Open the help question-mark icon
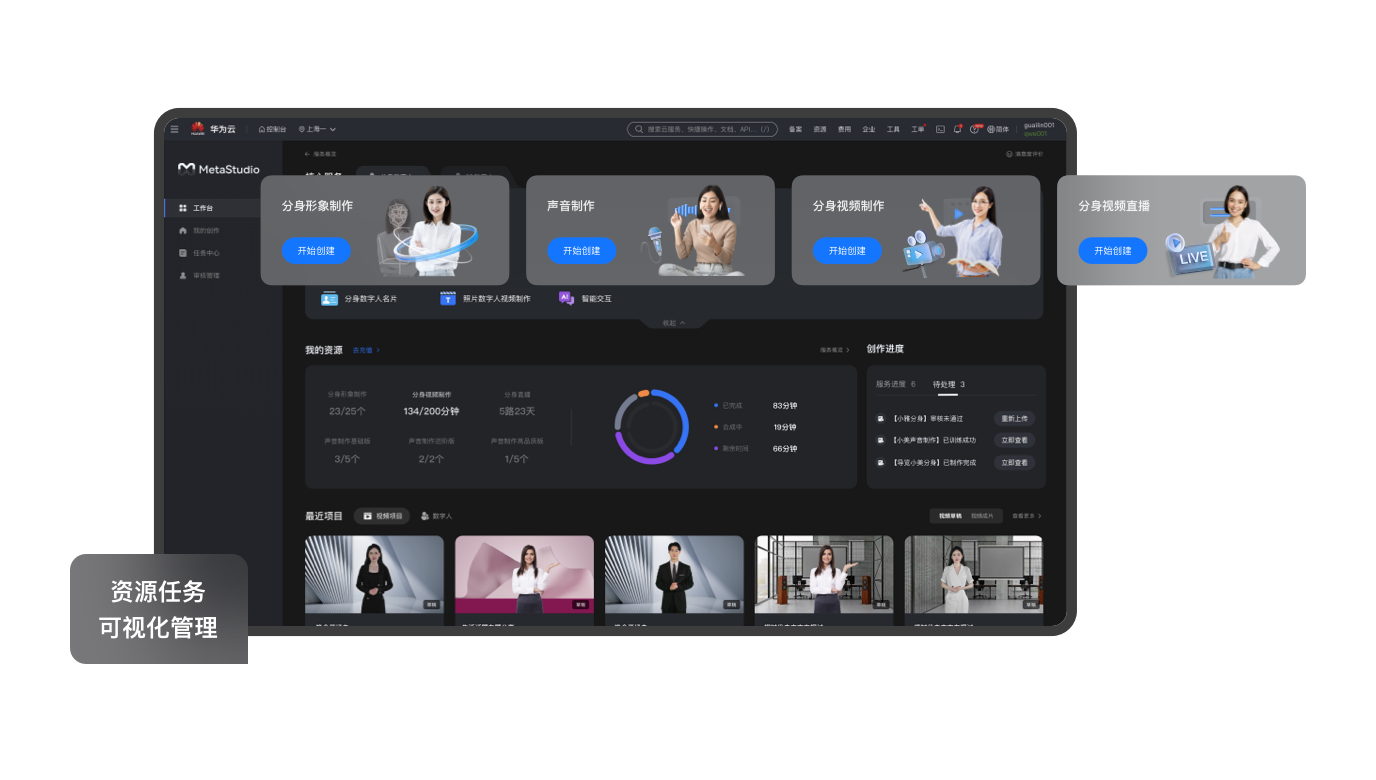 [974, 129]
